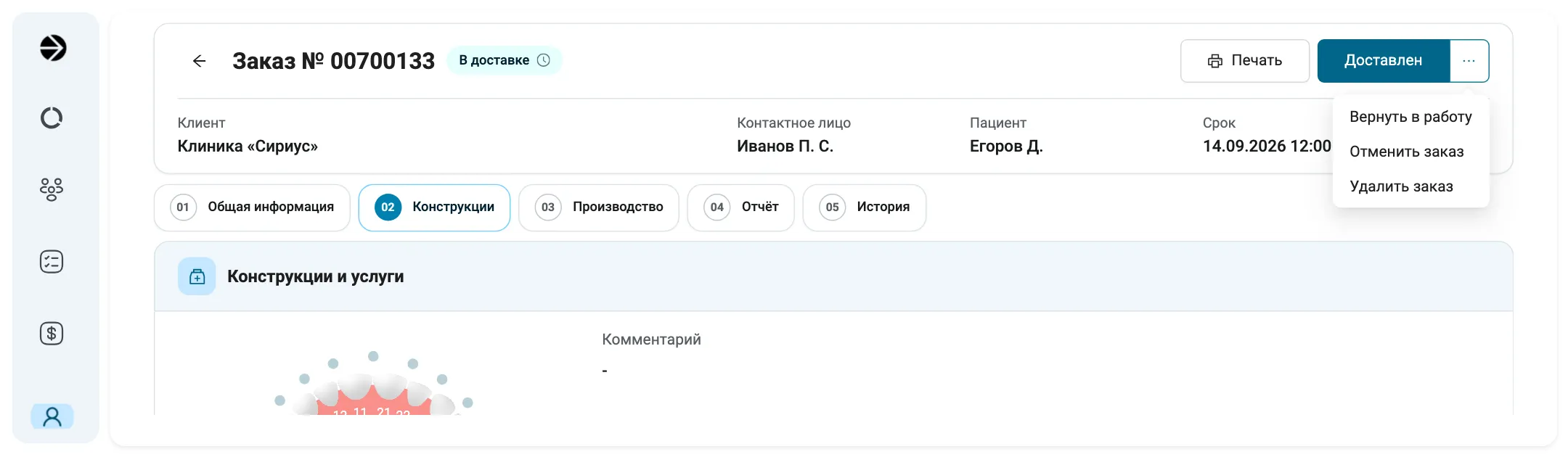Click the Печать button

point(1245,61)
